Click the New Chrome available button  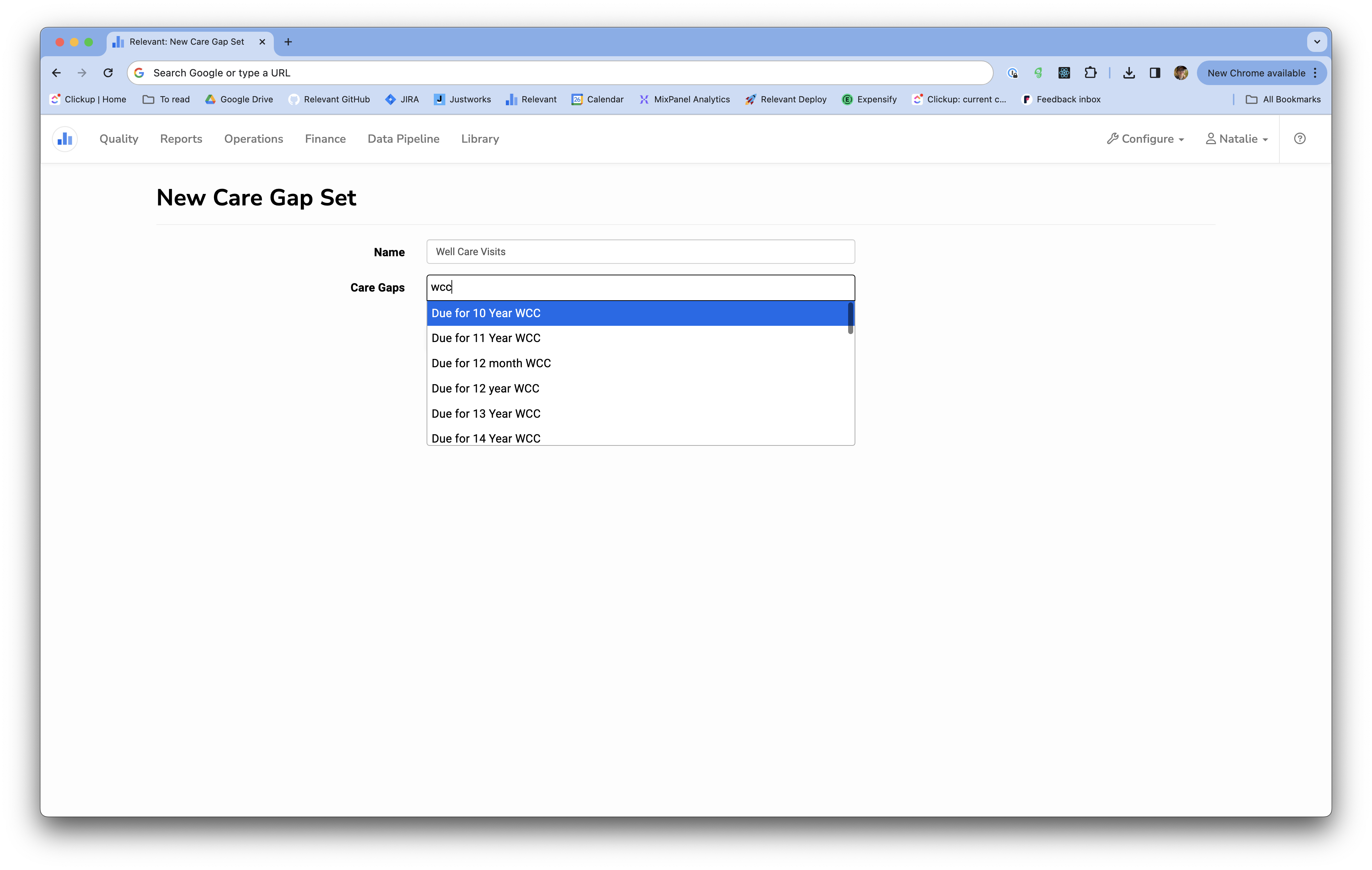(1256, 73)
